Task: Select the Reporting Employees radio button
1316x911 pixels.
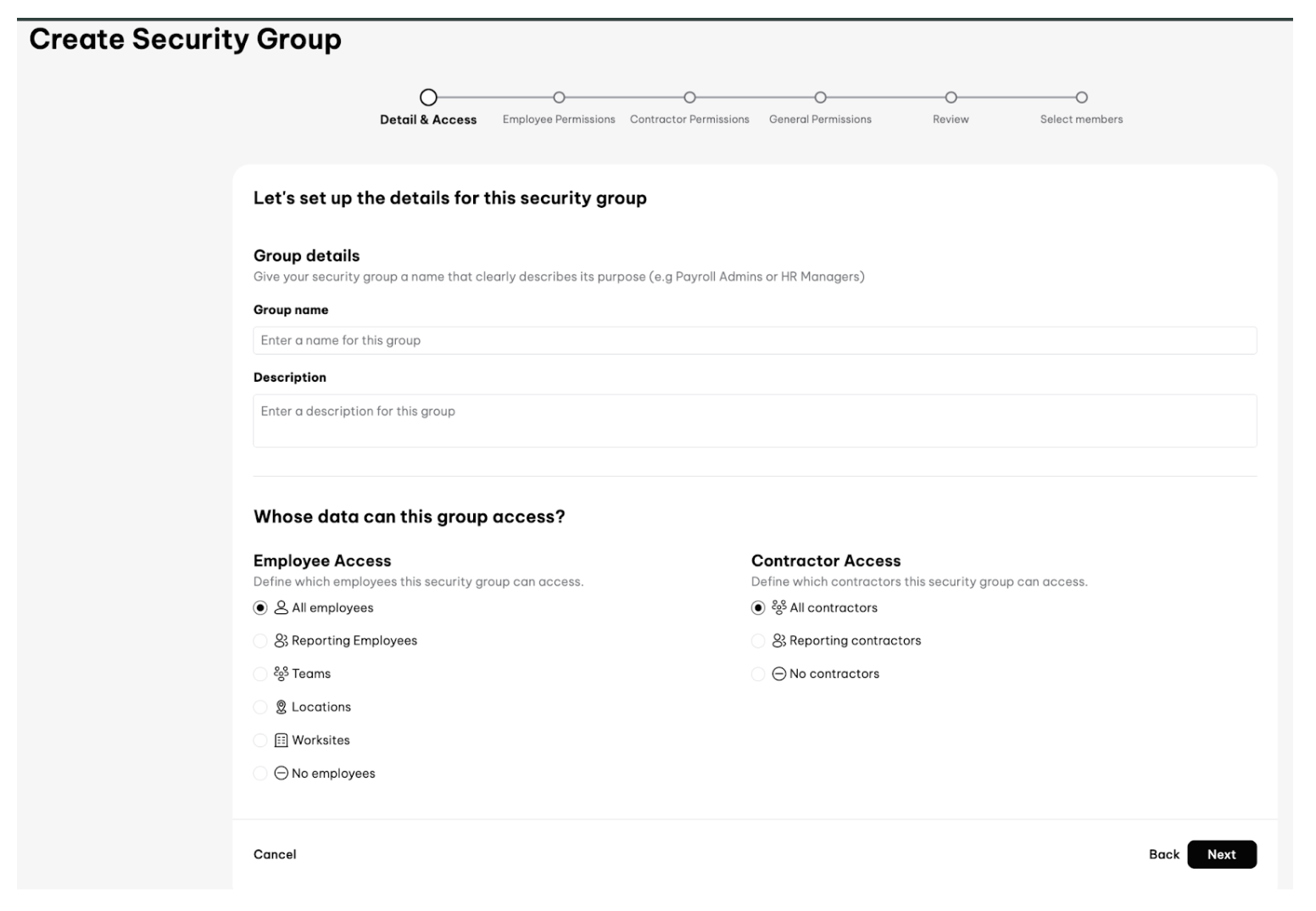Action: point(260,640)
